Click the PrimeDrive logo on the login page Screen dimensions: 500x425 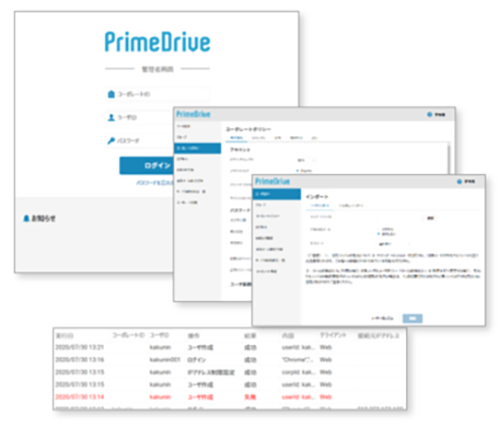point(157,42)
